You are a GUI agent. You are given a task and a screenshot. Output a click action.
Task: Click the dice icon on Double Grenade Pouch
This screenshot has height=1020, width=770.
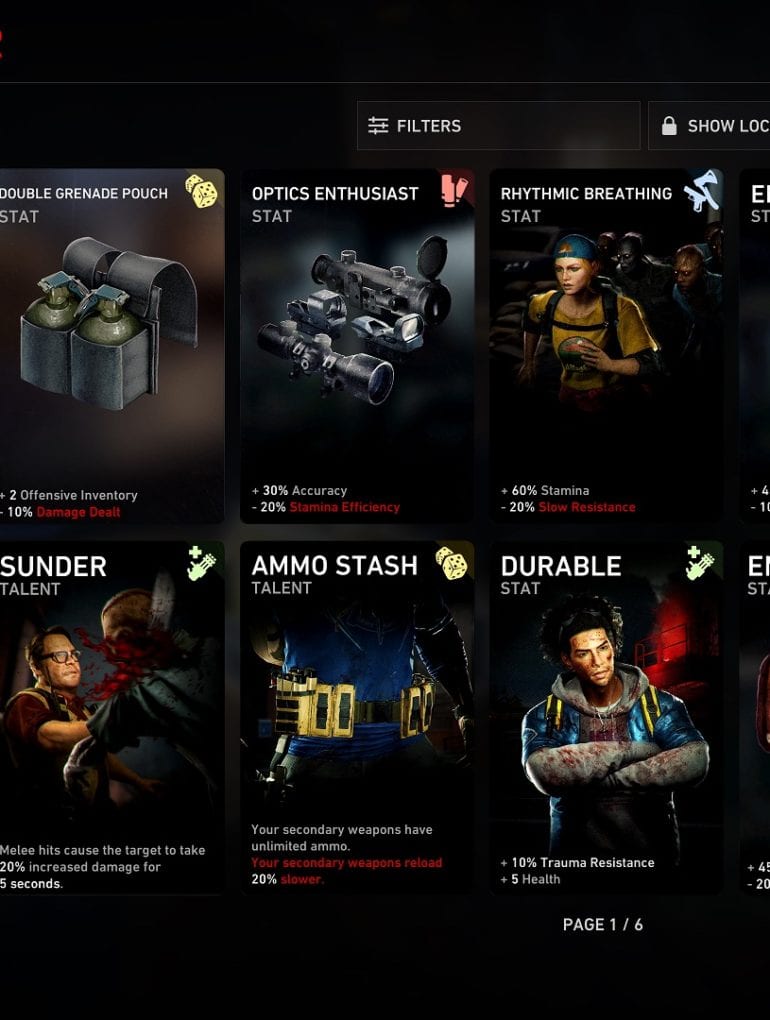[202, 191]
